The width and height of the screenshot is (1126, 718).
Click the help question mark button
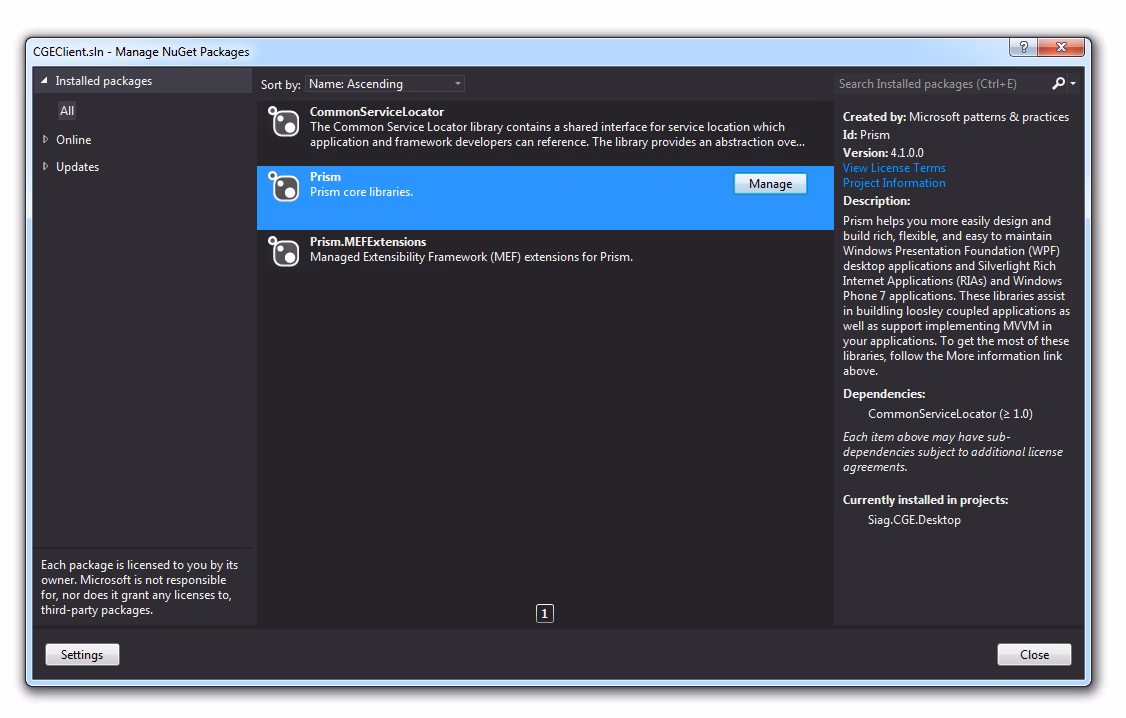coord(1023,48)
